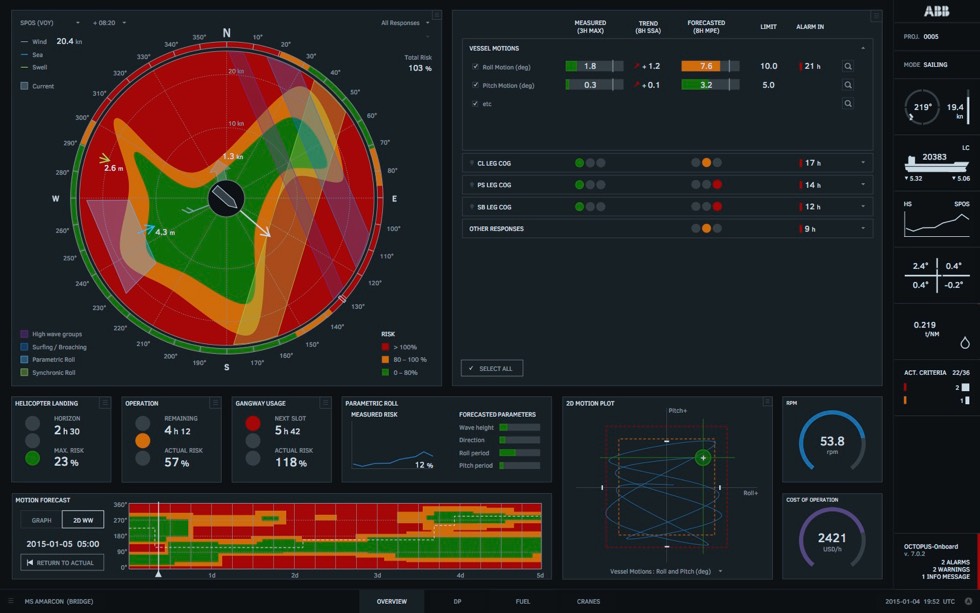
Task: Open the All Responses dropdown
Action: [x=405, y=22]
